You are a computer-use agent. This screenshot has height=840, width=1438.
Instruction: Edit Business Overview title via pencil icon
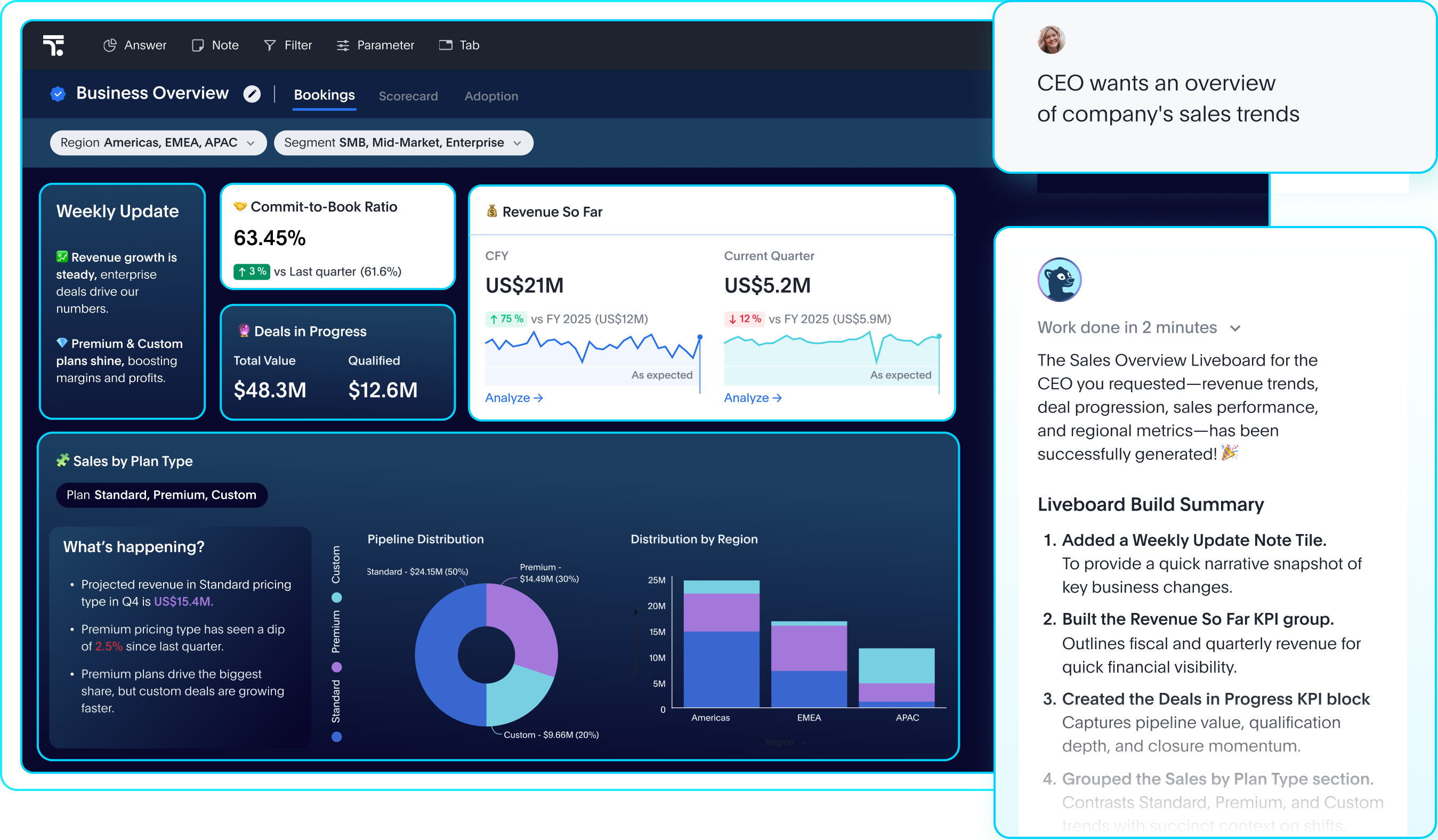pyautogui.click(x=252, y=94)
